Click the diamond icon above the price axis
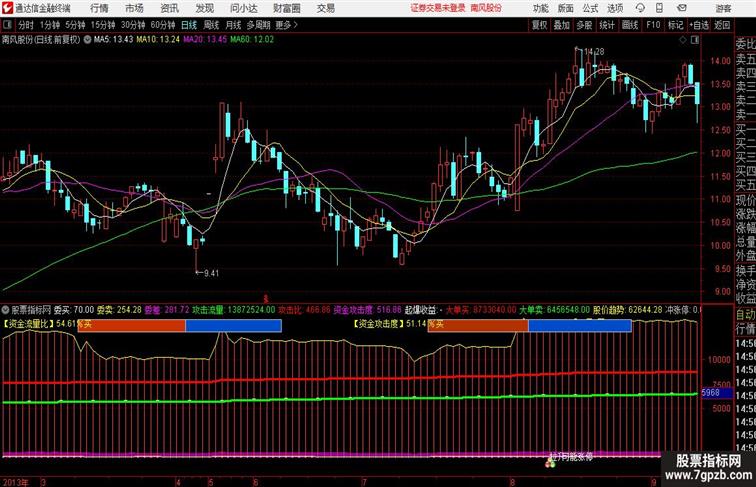The height and width of the screenshot is (487, 756). click(x=683, y=40)
